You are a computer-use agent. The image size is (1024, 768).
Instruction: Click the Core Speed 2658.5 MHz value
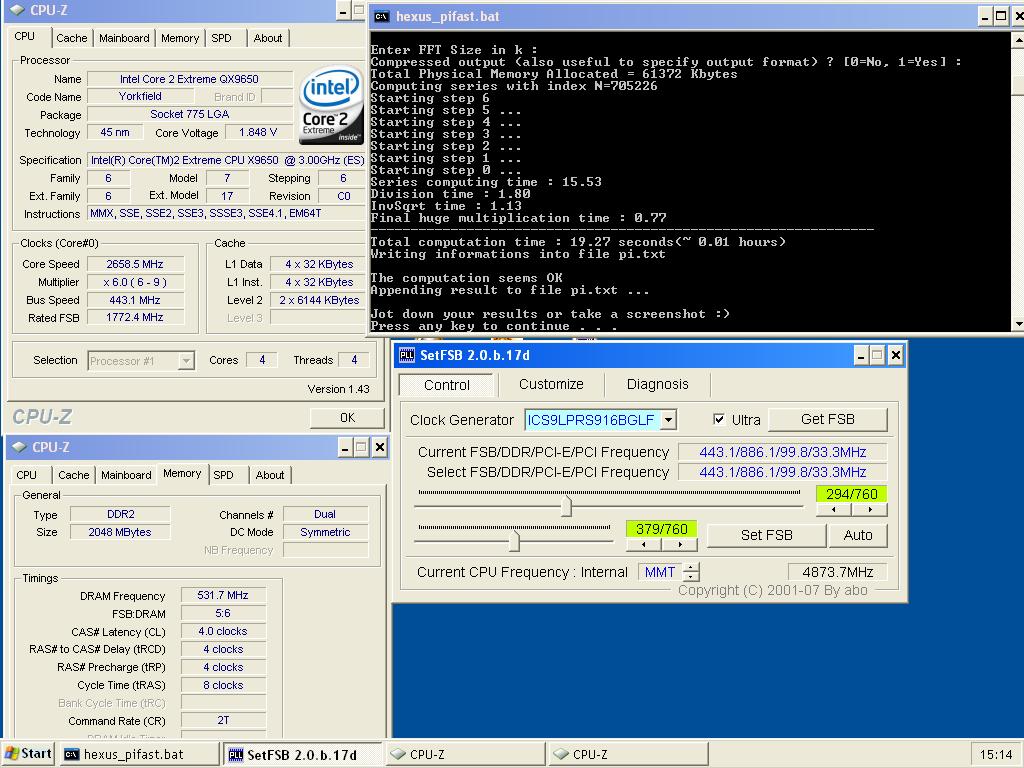click(x=135, y=264)
